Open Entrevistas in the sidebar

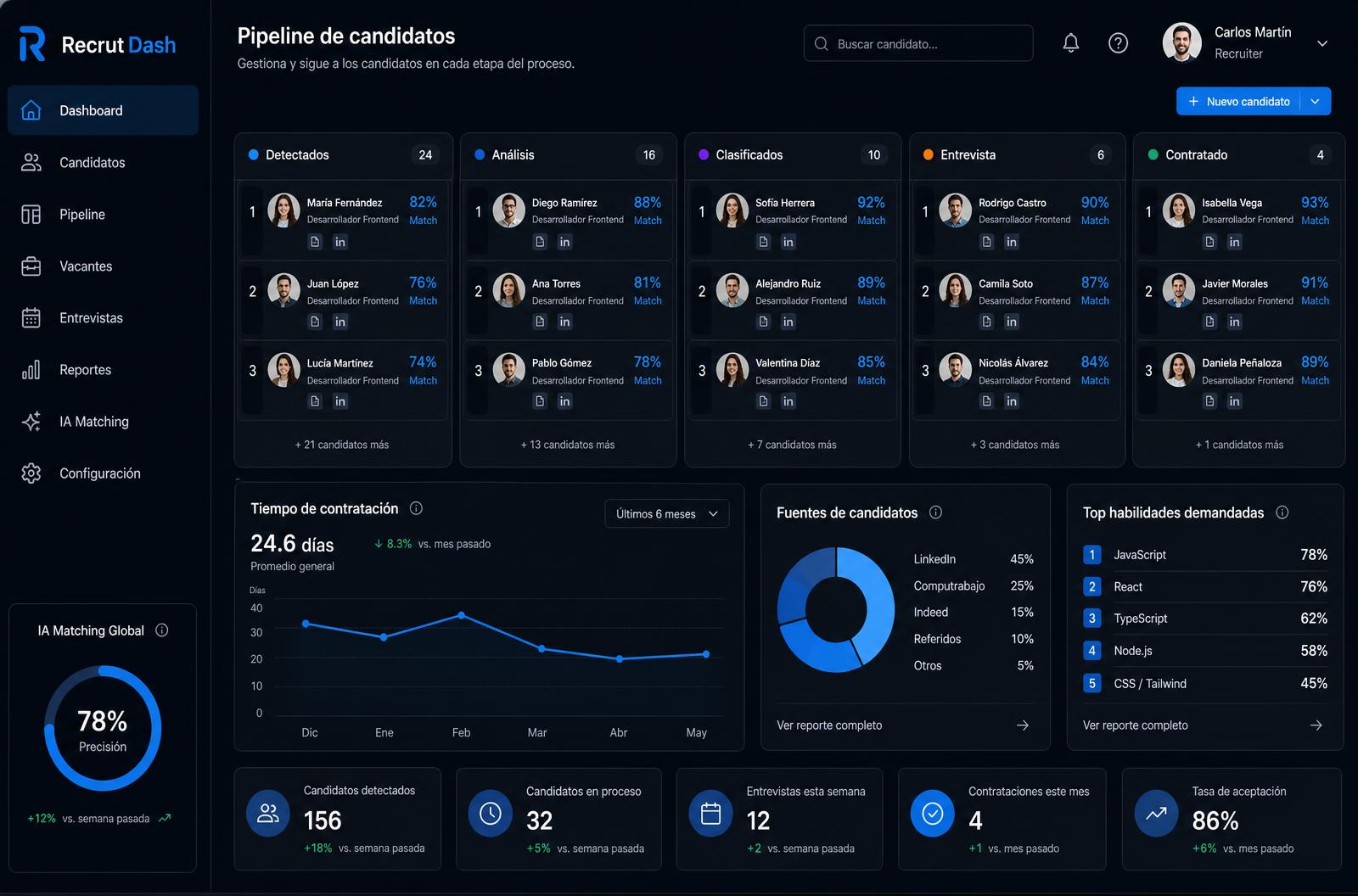[104, 317]
